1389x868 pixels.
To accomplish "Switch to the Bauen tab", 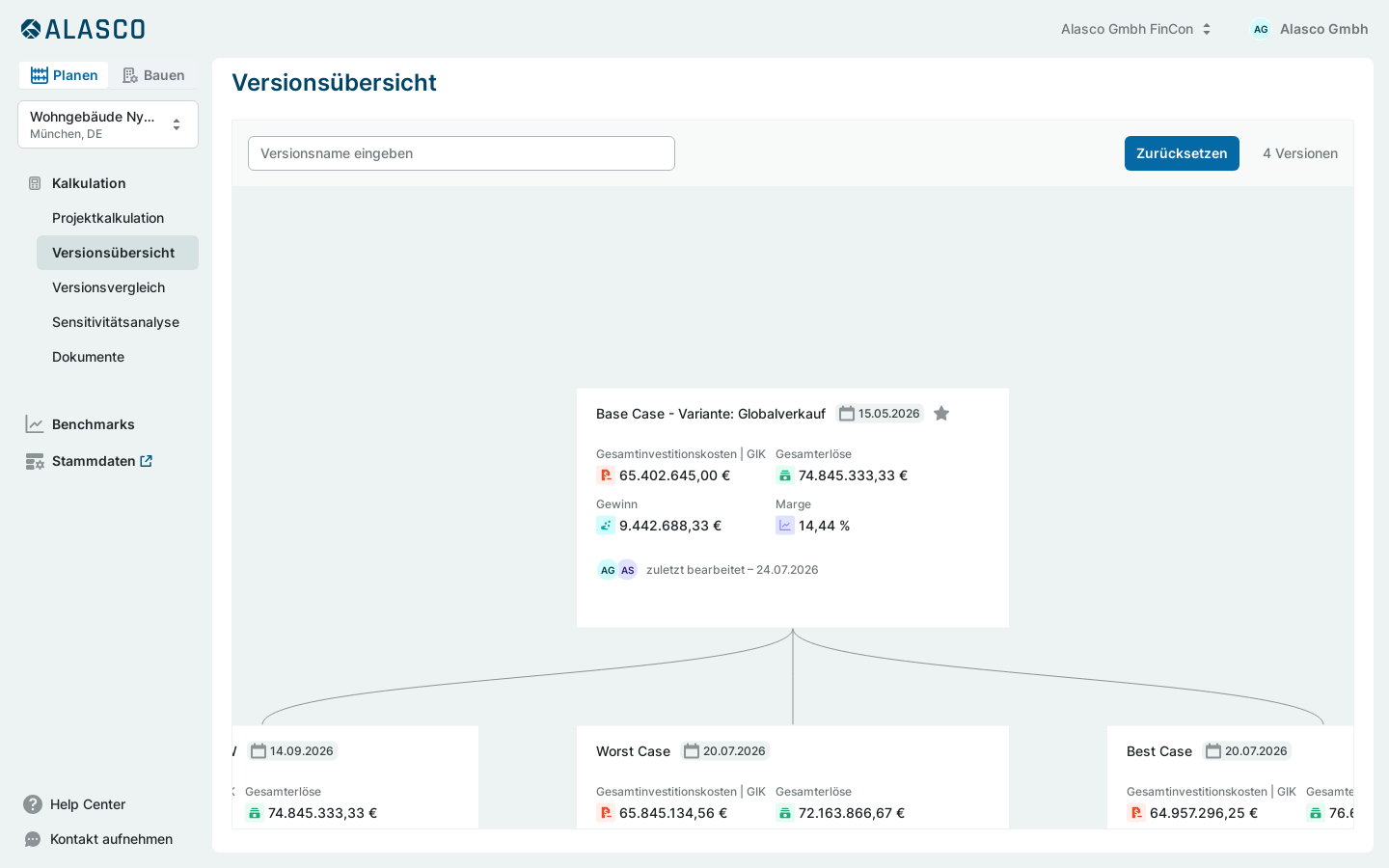I will pos(153,75).
